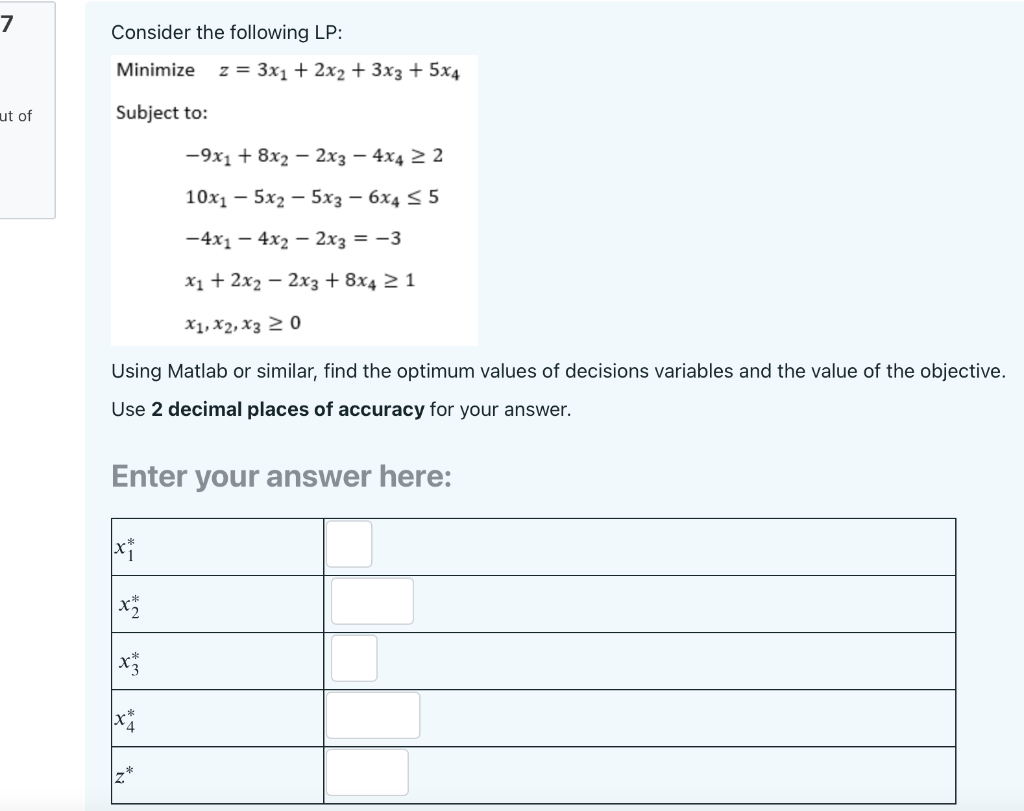This screenshot has height=811, width=1024.
Task: Click the first constraint inequality
Action: 311,155
